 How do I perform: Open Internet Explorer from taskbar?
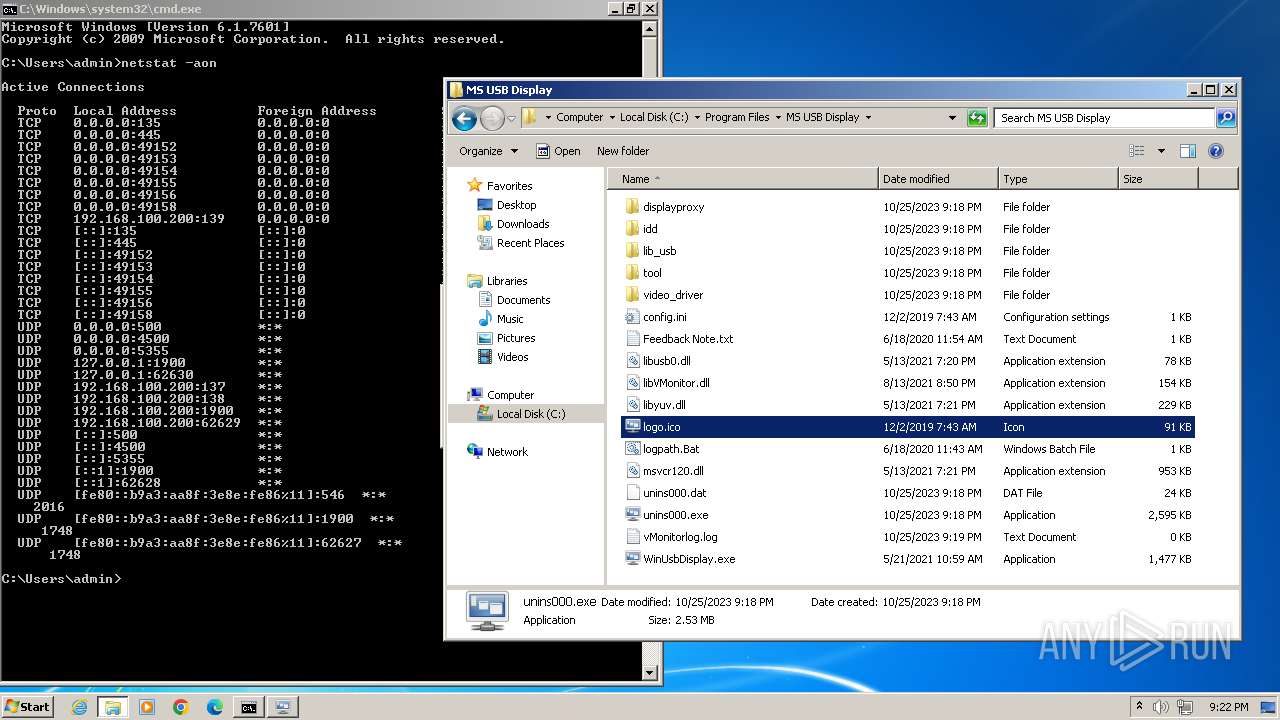80,707
